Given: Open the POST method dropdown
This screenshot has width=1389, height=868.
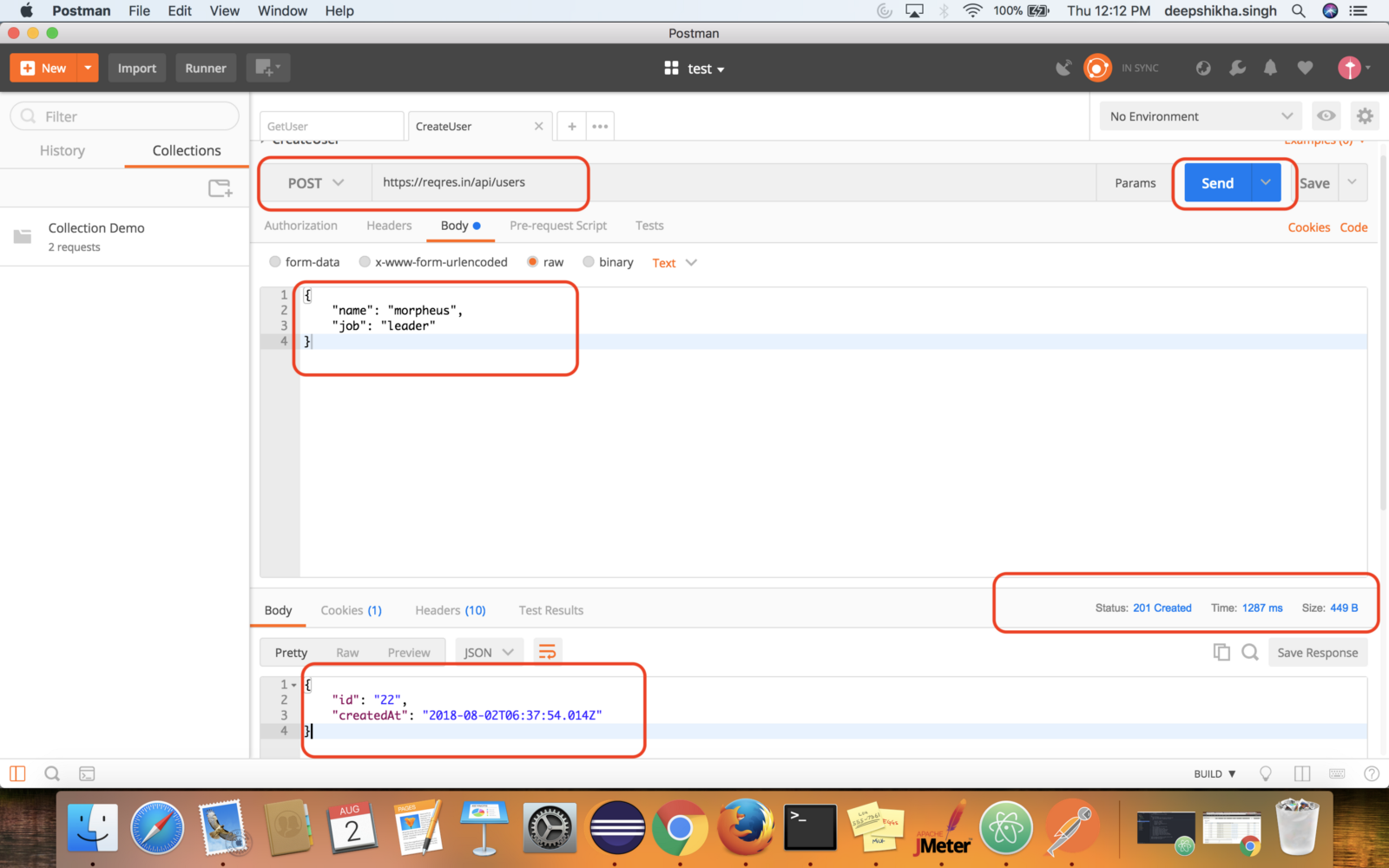Looking at the screenshot, I should pos(314,182).
